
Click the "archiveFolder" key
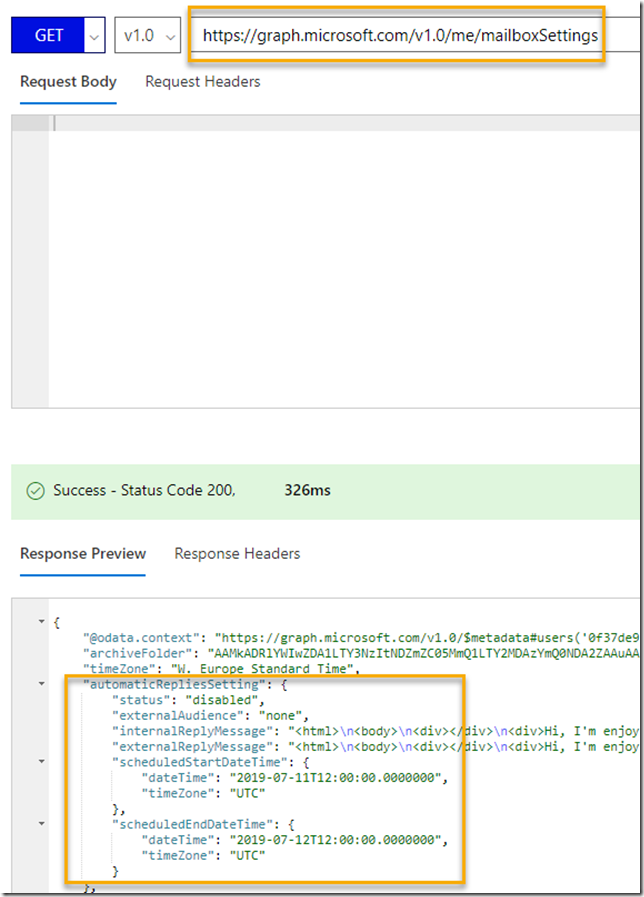tap(138, 653)
